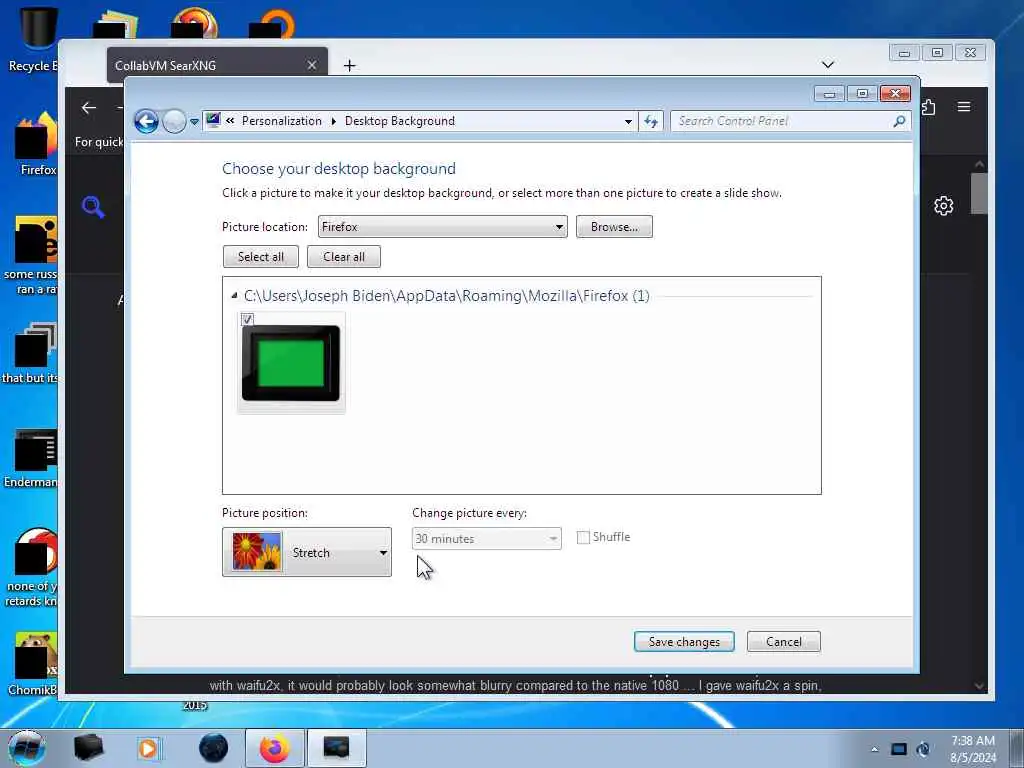Viewport: 1024px width, 768px height.
Task: Close the CollabVM SearXNG tab
Action: (x=312, y=65)
